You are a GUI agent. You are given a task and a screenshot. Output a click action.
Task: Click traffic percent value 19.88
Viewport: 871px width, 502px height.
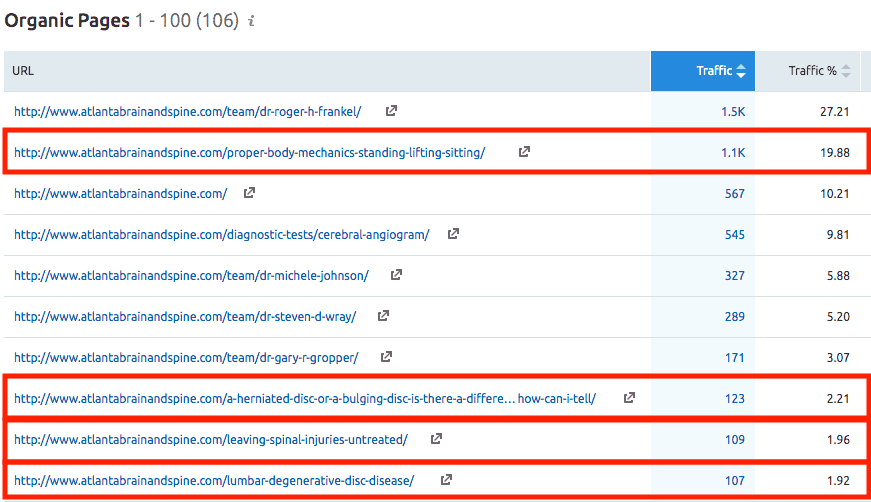pos(834,153)
